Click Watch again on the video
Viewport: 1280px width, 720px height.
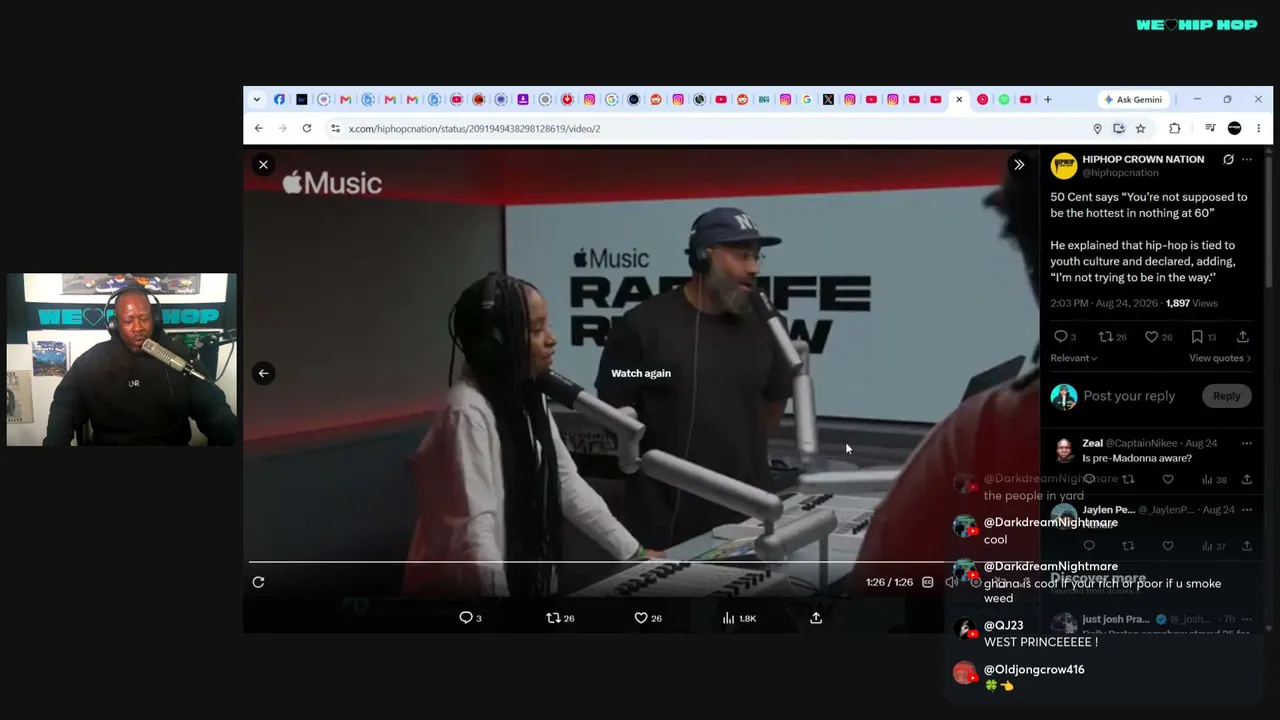point(641,373)
